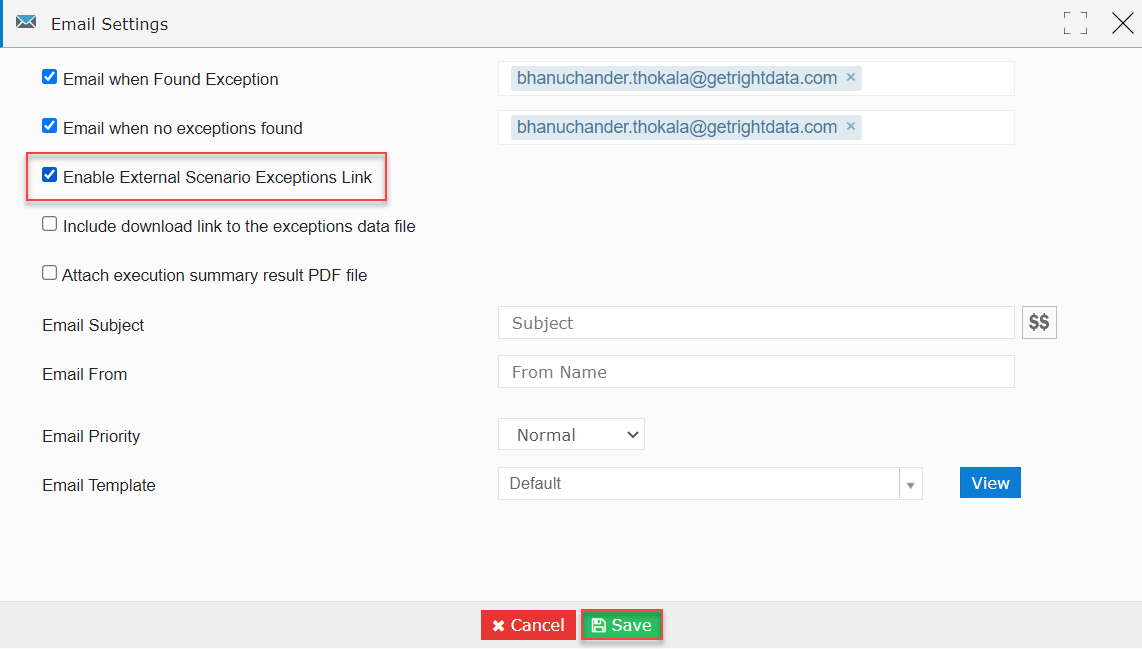Click the envelope icon beside Email Settings
Image resolution: width=1142 pixels, height=649 pixels.
pos(26,22)
